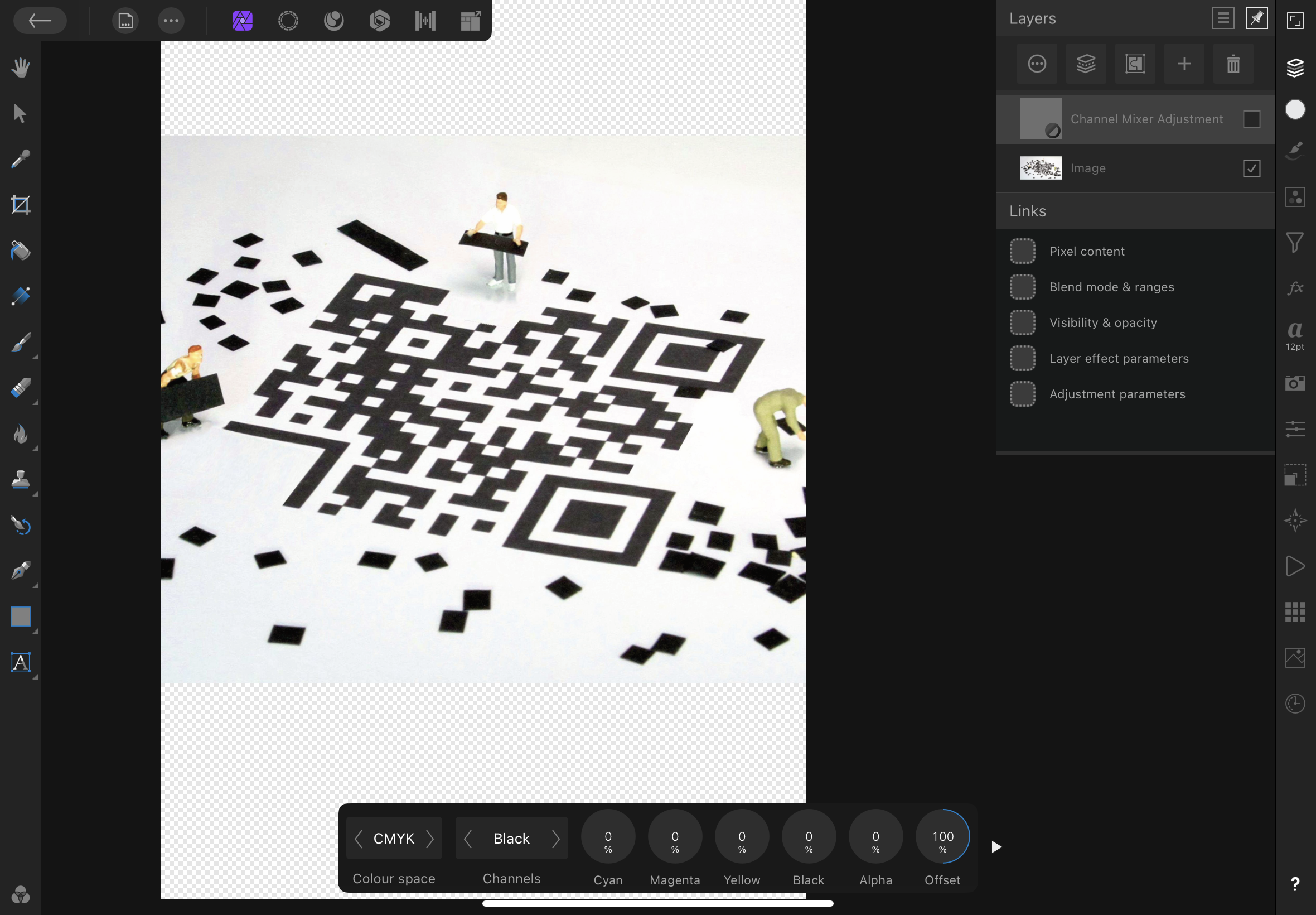Open the Filters studio funnel tab
1316x915 pixels.
click(x=1295, y=243)
